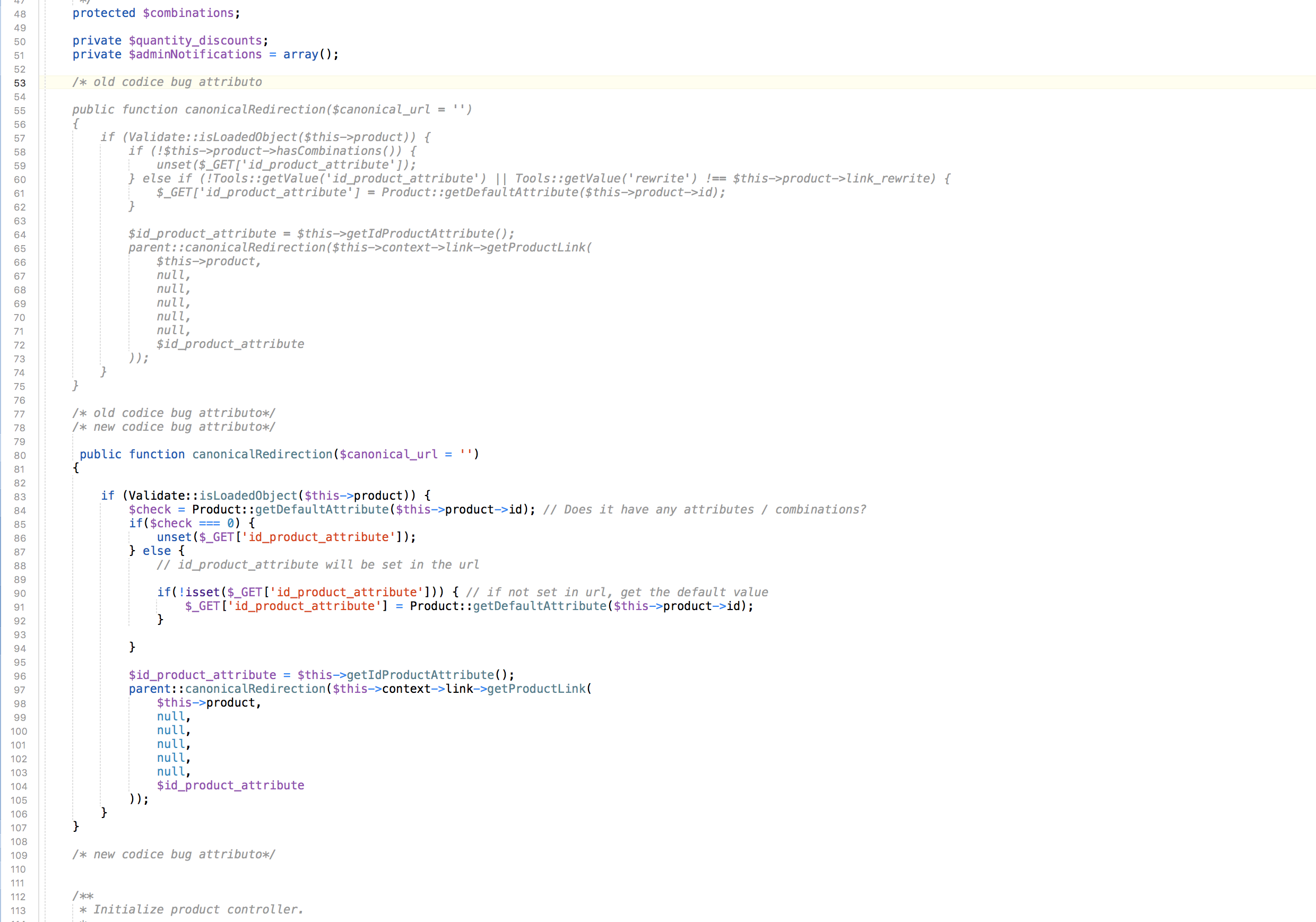Click getIdProductAttribute on line 96

click(420, 675)
